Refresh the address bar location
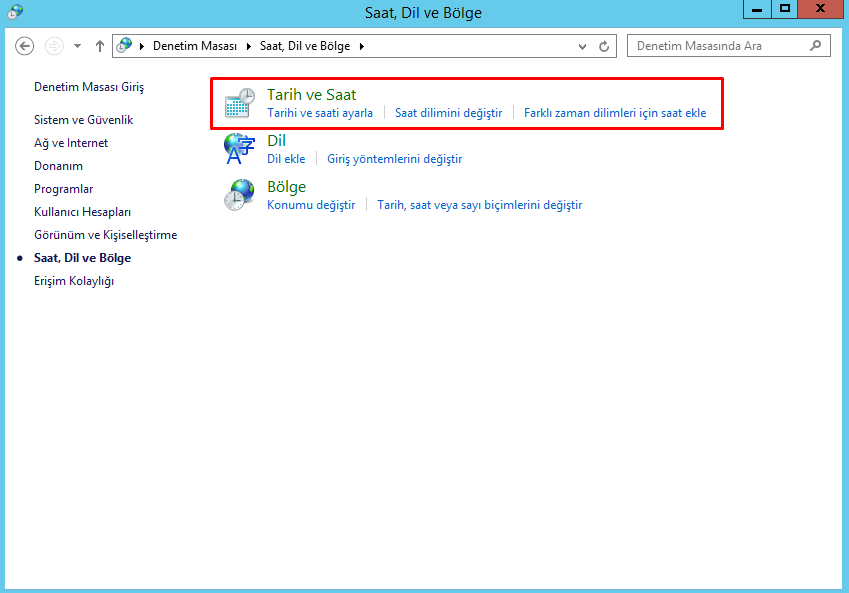Screen dimensions: 849x593 coord(604,47)
